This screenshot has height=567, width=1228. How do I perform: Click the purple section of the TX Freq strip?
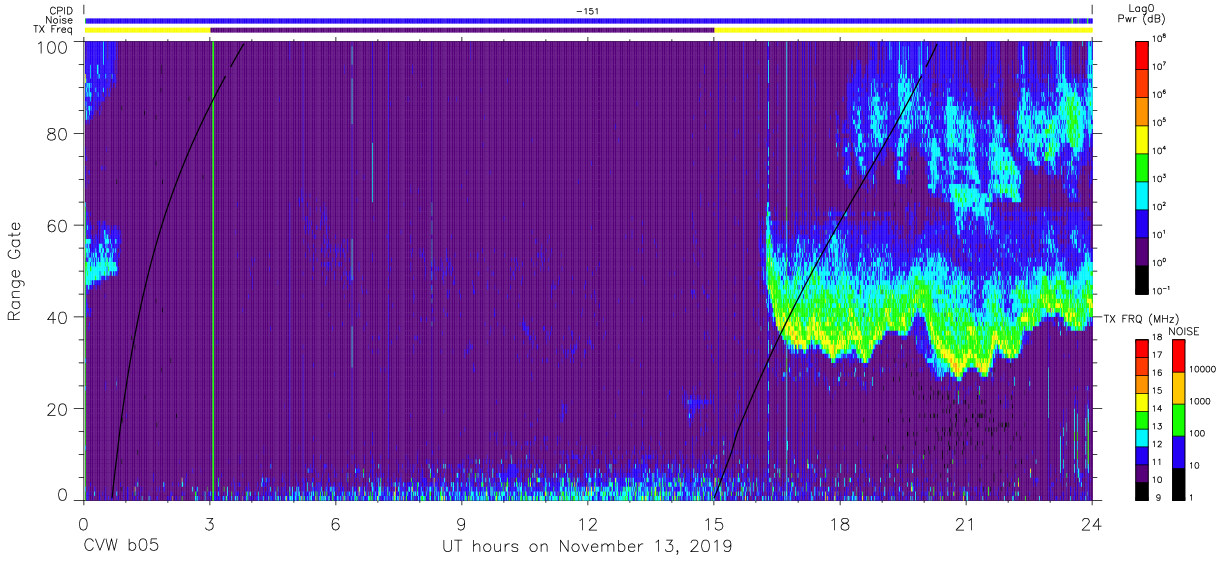click(462, 30)
